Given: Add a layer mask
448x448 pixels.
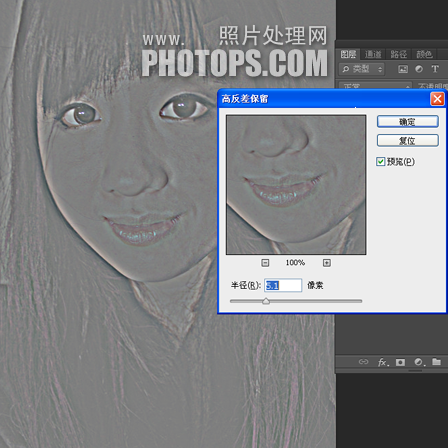Looking at the screenshot, I should [x=400, y=362].
